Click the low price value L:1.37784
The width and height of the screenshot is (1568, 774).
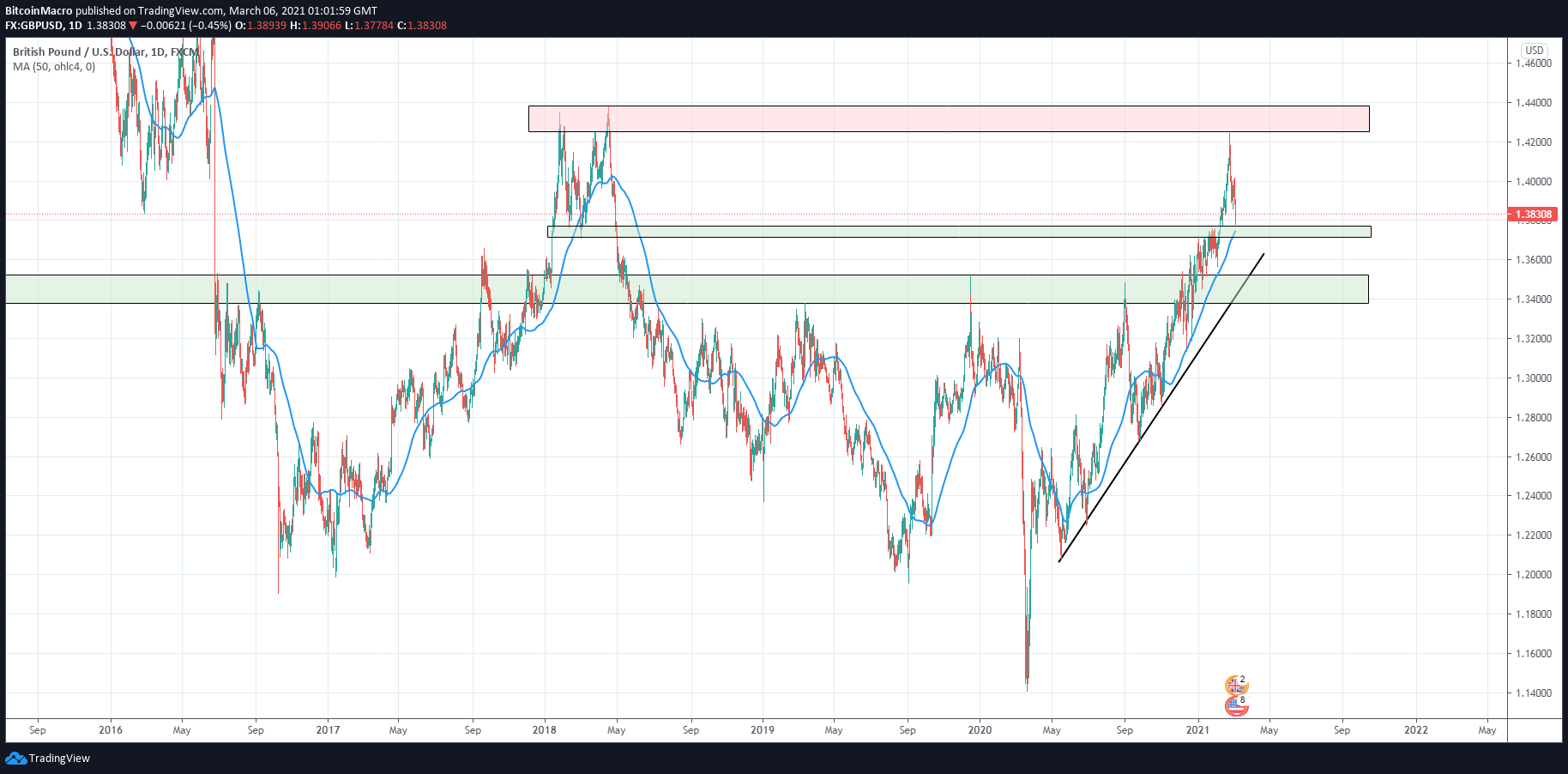point(369,26)
